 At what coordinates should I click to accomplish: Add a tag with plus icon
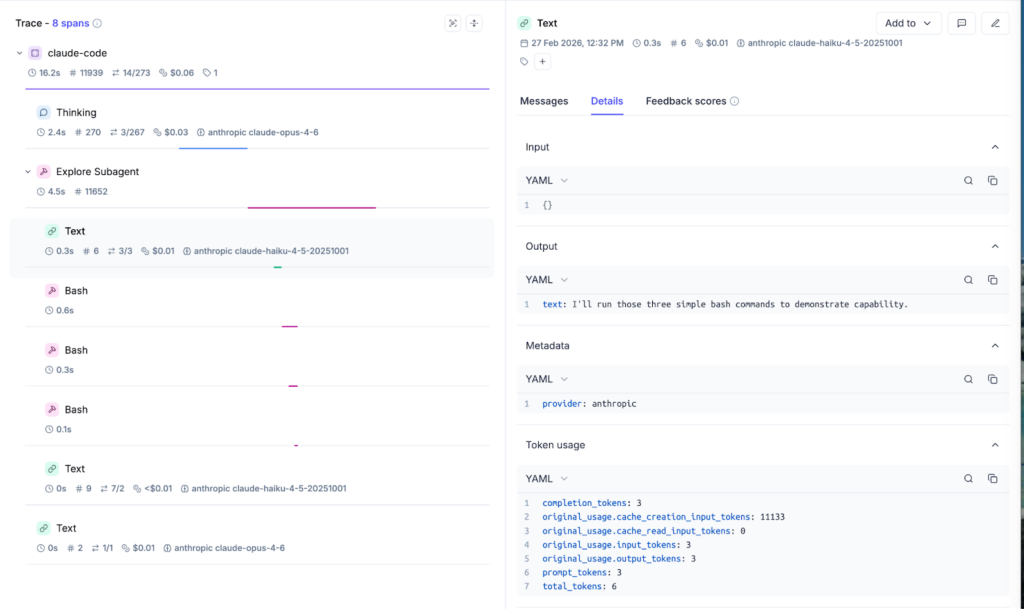[543, 62]
